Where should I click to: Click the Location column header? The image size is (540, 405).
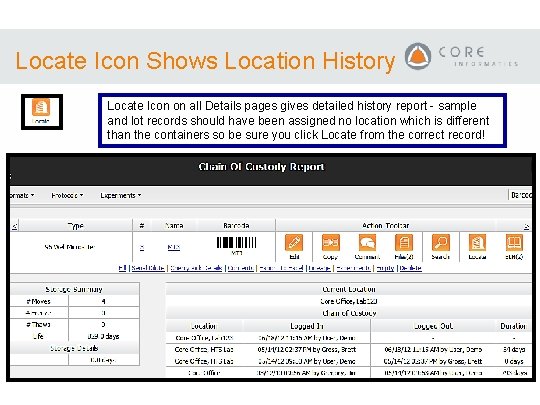point(204,326)
